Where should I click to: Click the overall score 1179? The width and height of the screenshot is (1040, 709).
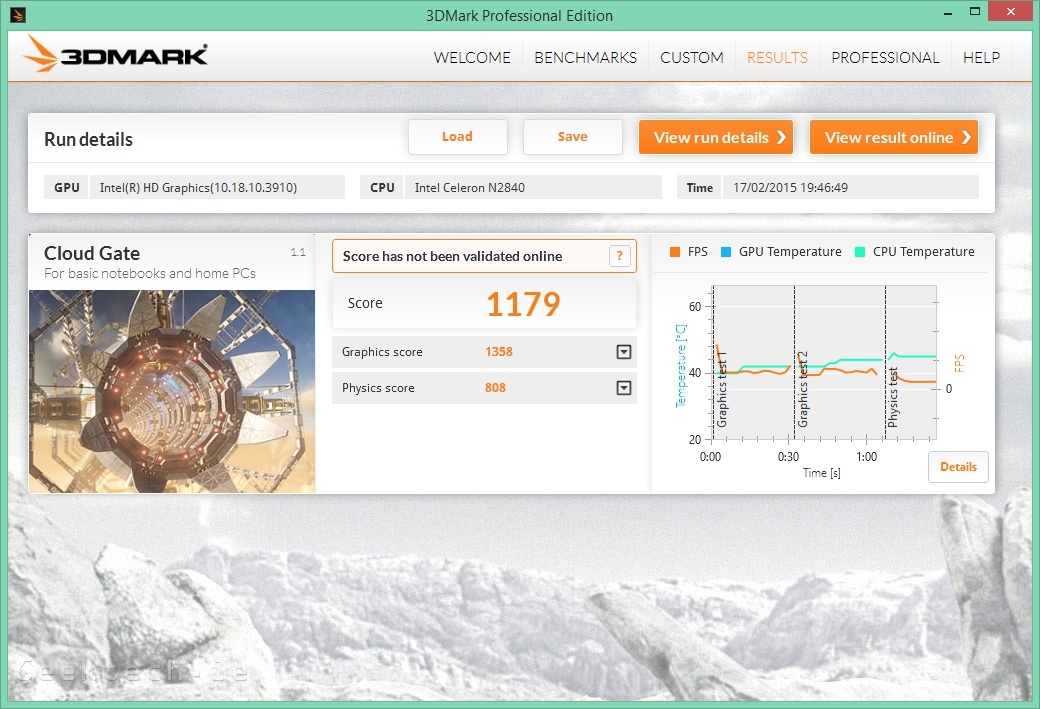pos(523,304)
